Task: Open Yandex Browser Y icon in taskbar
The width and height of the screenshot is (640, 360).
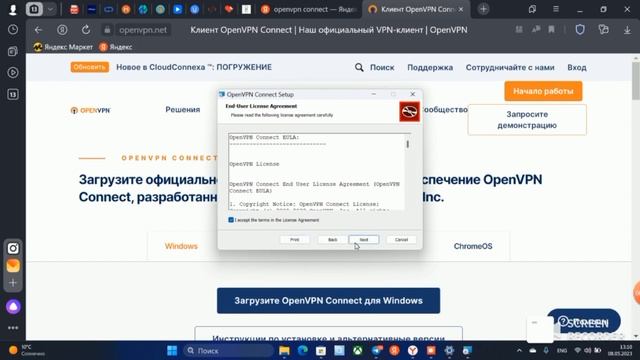Action: click(413, 350)
